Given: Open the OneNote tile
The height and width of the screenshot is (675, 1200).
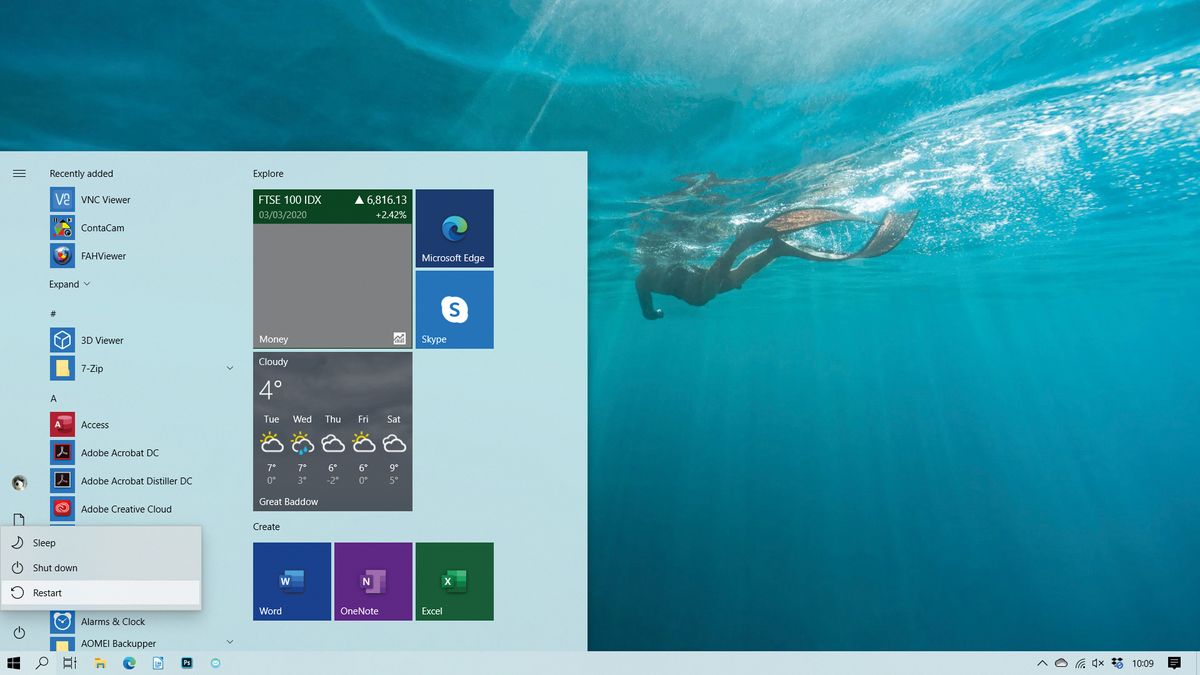Looking at the screenshot, I should pyautogui.click(x=373, y=581).
